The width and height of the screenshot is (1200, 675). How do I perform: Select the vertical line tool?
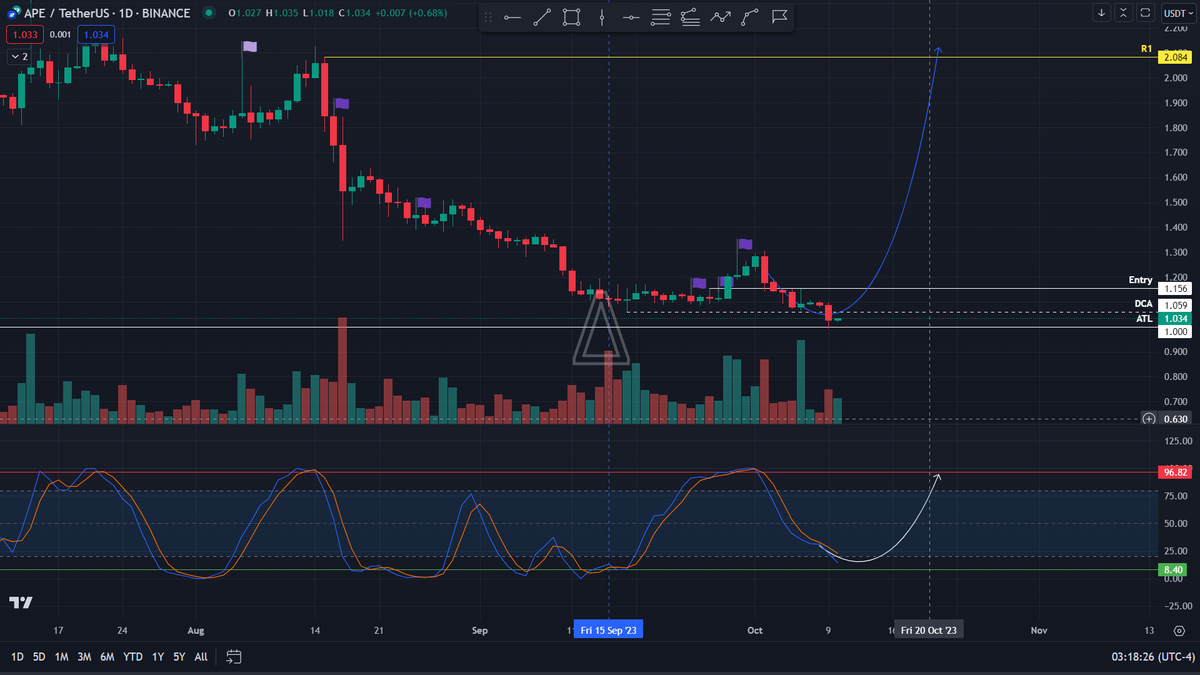click(x=601, y=17)
